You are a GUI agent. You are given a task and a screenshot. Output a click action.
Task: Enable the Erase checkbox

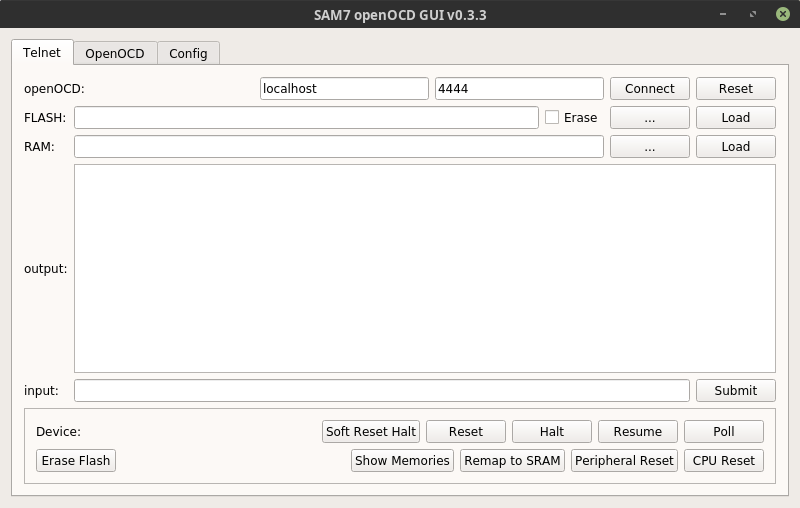(x=552, y=117)
